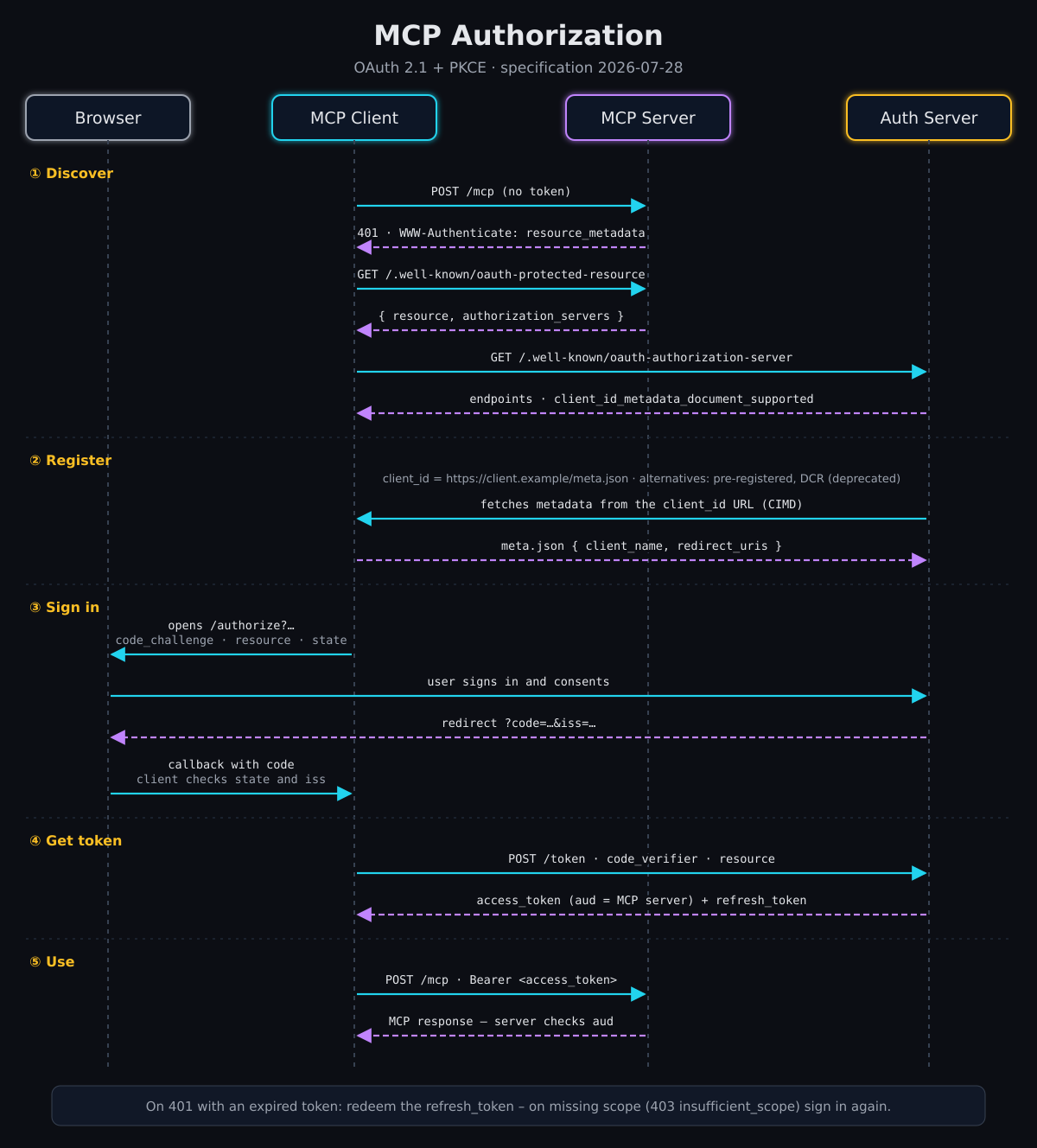The width and height of the screenshot is (1037, 1148).
Task: Click the Sign in phase label
Action: (x=65, y=607)
